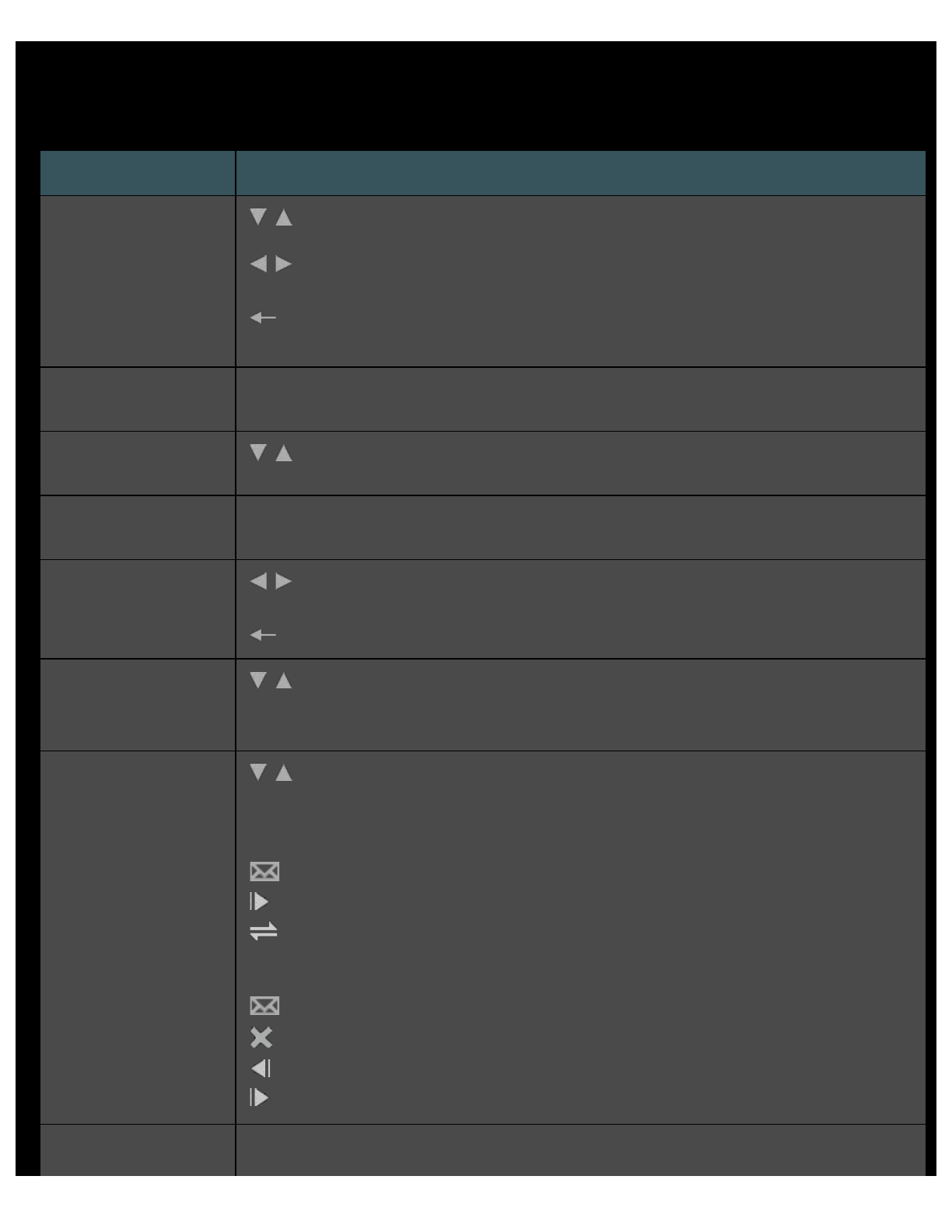Click the bottommost up-pointing triangle
Viewport: 952px width, 1232px height.
coord(284,773)
